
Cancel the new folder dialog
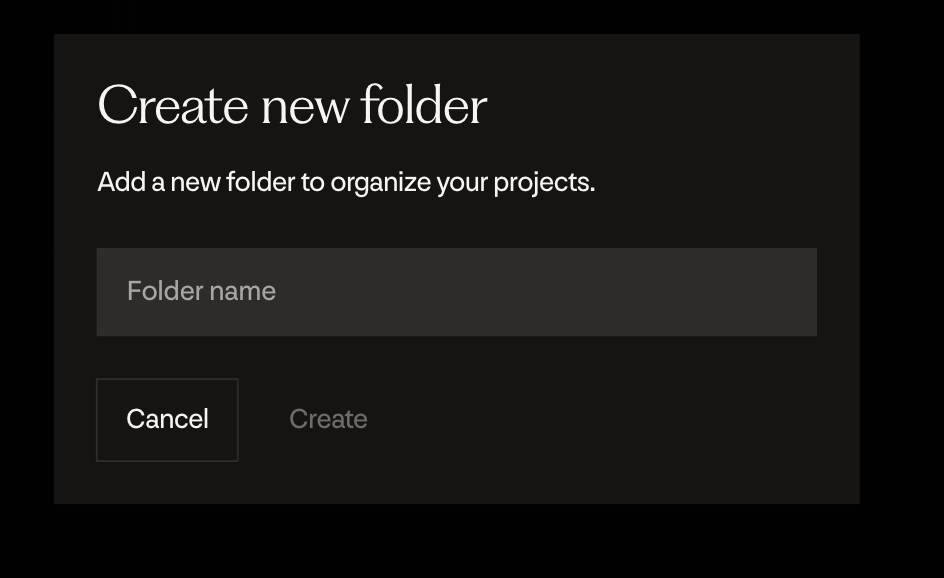tap(167, 420)
